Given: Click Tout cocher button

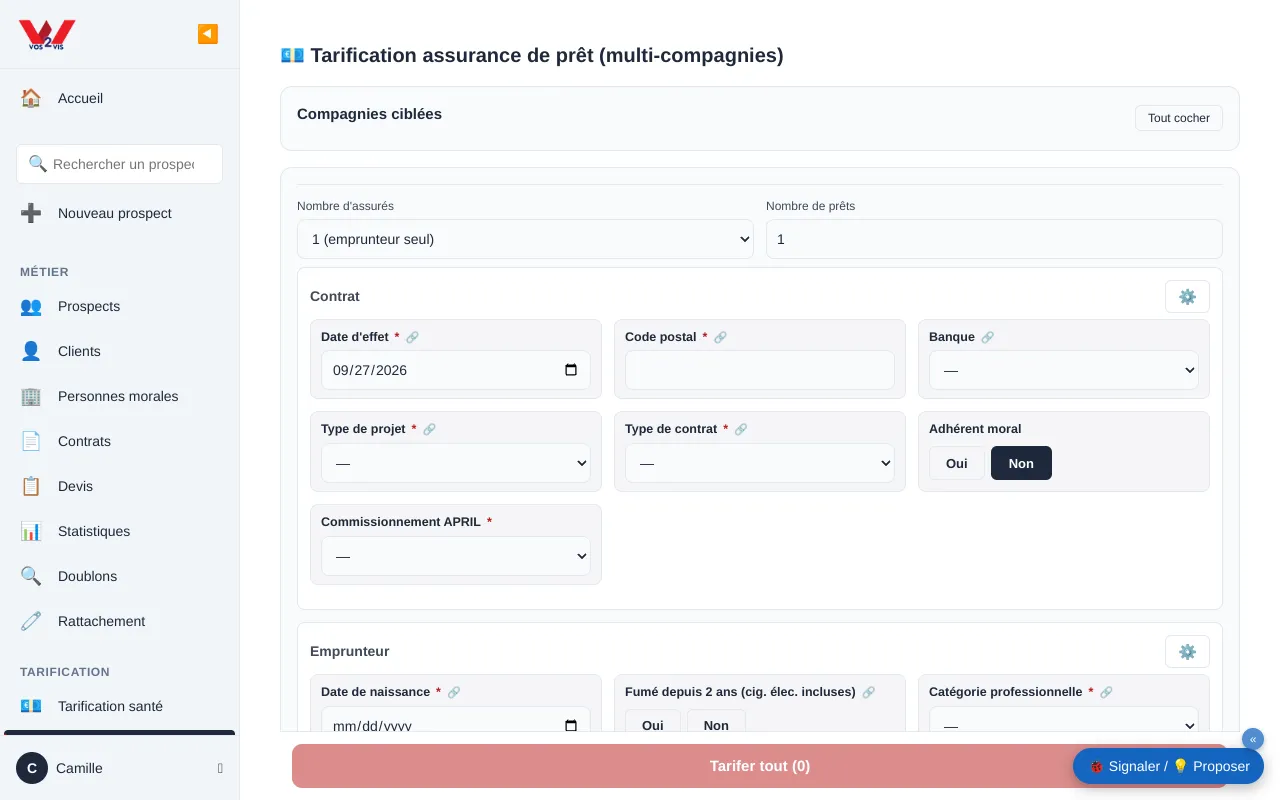Looking at the screenshot, I should [x=1178, y=118].
